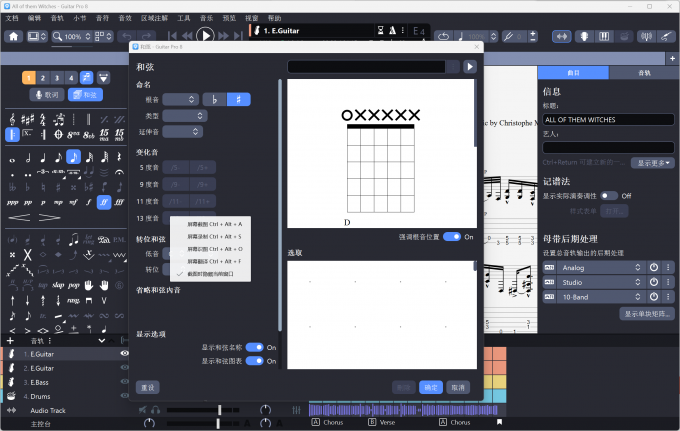Screen dimensions: 680x431
Task: Click the 标题 input field
Action: (x=608, y=120)
